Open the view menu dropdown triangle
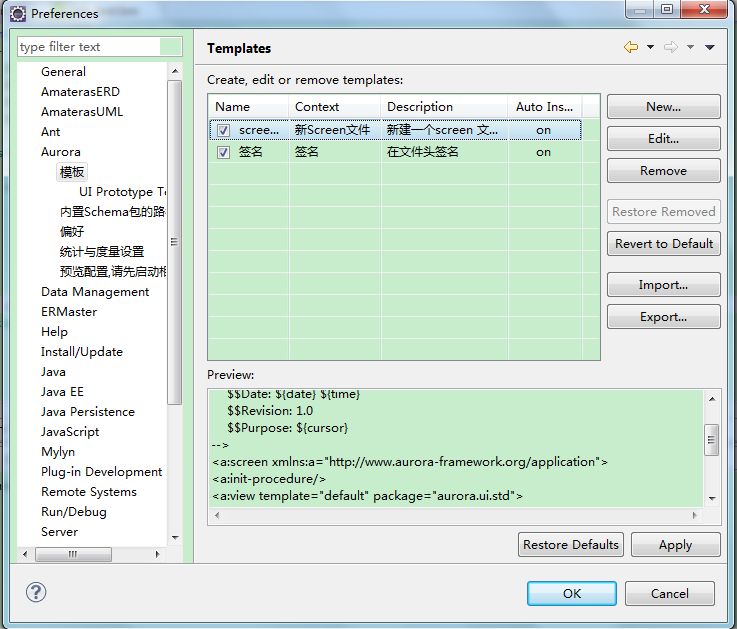Image resolution: width=737 pixels, height=629 pixels. (710, 48)
